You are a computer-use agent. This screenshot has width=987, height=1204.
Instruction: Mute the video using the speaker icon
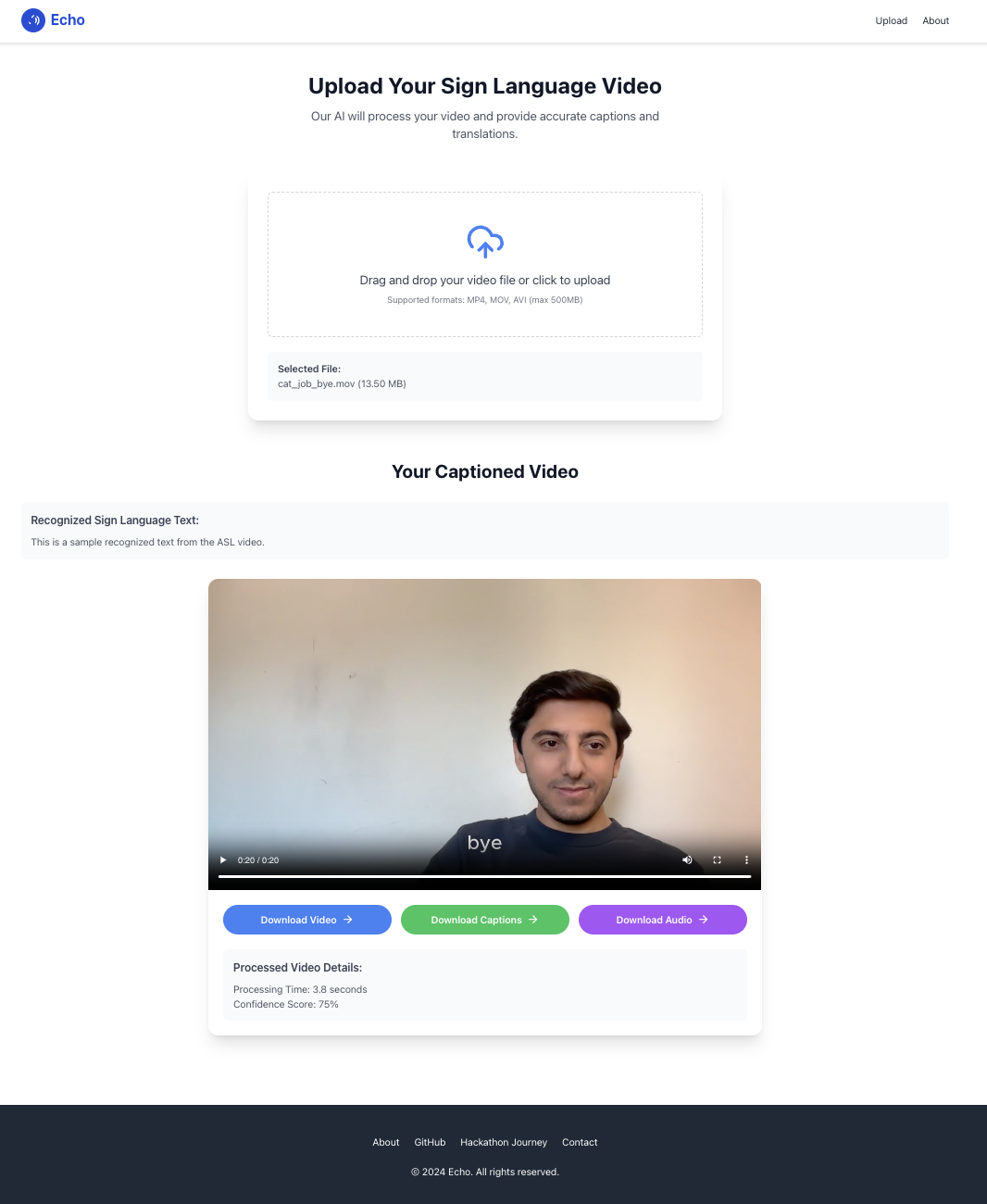687,860
